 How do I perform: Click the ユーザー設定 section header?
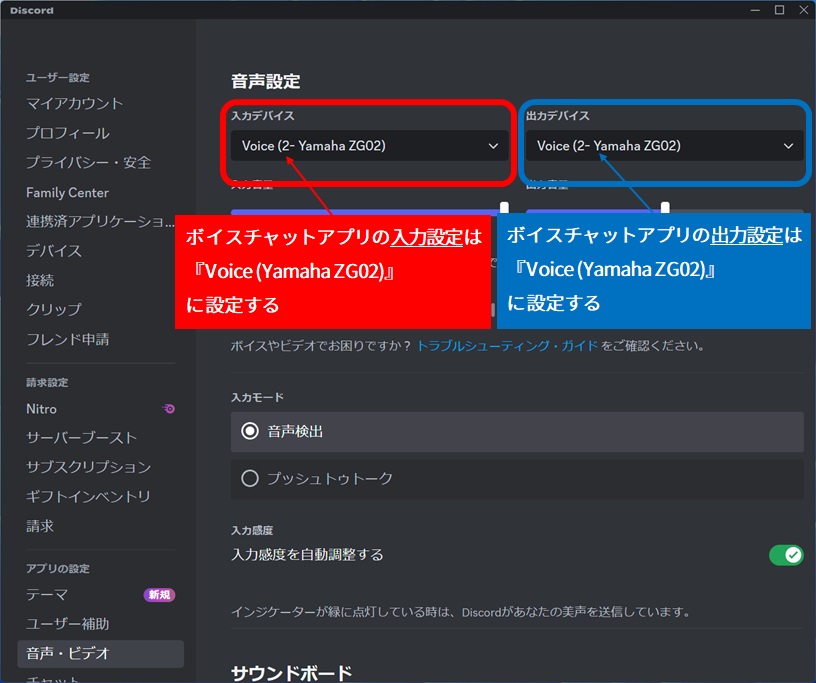coord(58,78)
